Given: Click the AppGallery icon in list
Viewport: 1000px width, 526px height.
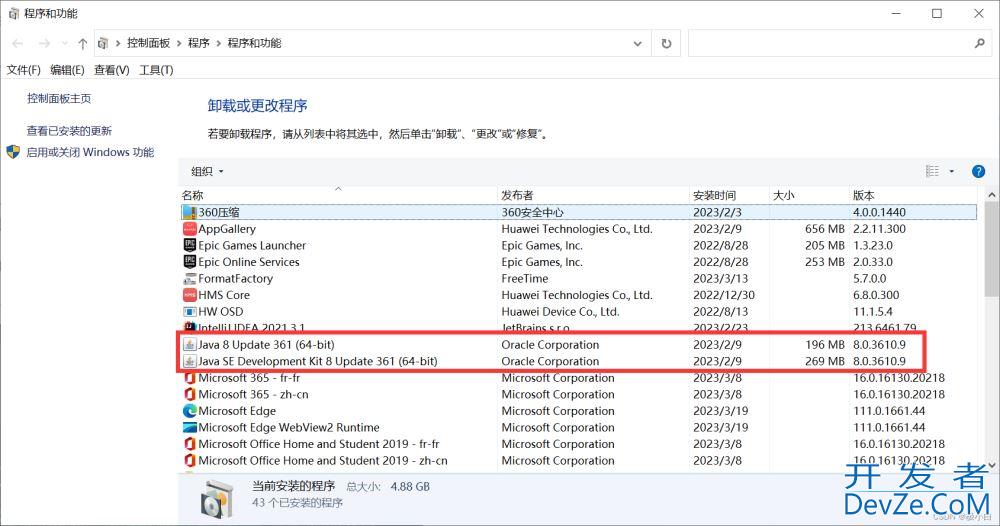Looking at the screenshot, I should 189,229.
